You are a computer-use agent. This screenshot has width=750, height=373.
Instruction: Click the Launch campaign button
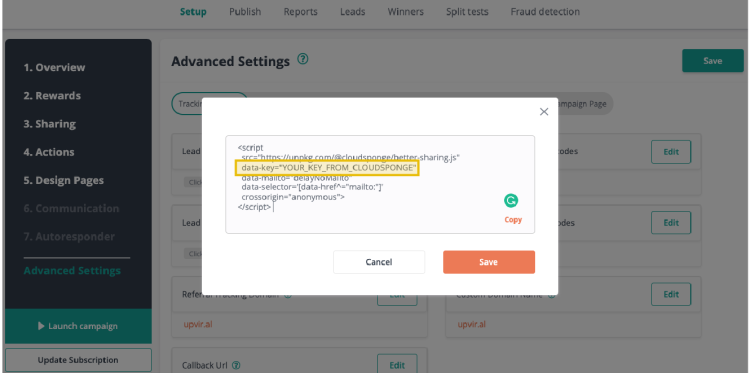point(78,326)
